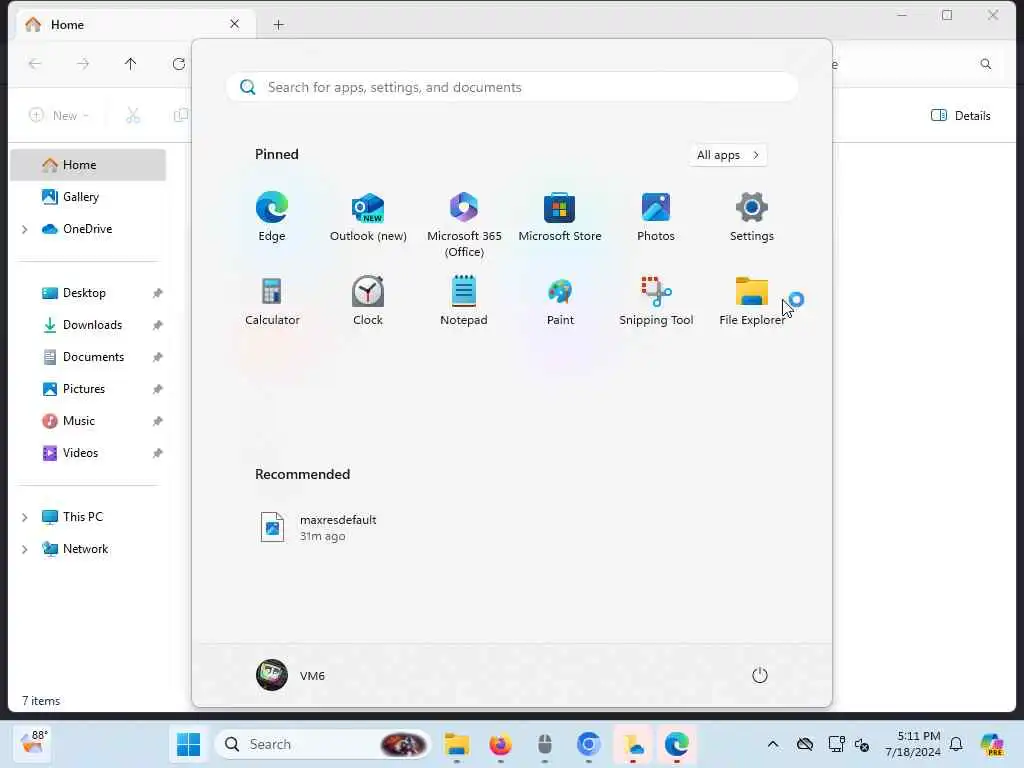The height and width of the screenshot is (768, 1024).
Task: Open Copilot preview icon in taskbar
Action: 993,744
